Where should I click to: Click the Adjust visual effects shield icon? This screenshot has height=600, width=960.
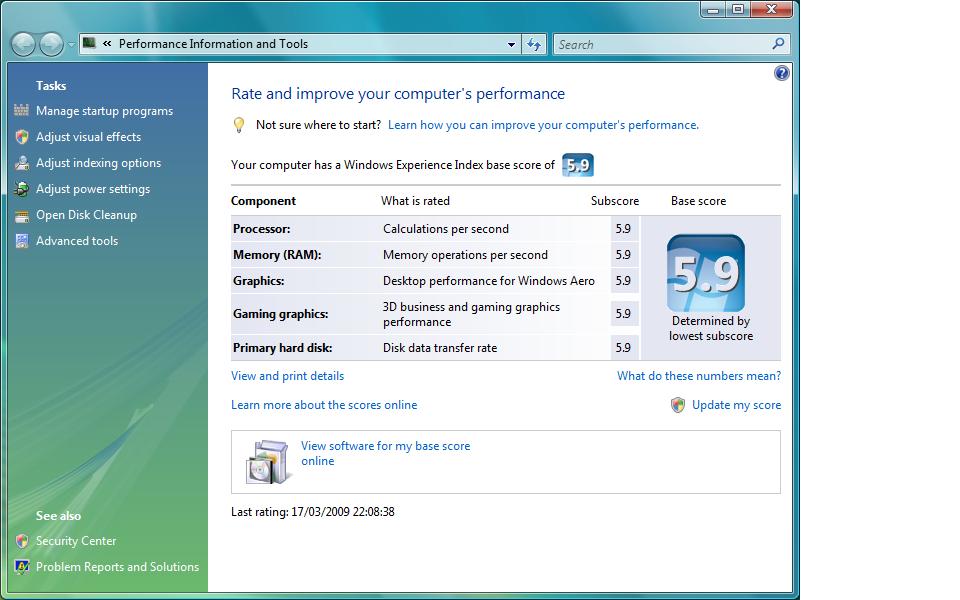pyautogui.click(x=21, y=137)
